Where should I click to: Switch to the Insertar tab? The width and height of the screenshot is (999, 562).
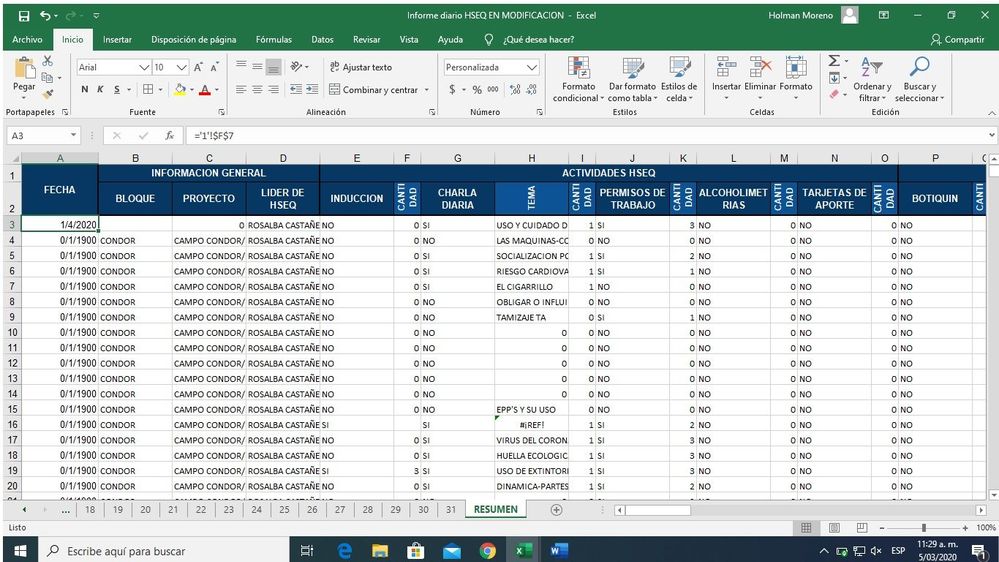117,40
